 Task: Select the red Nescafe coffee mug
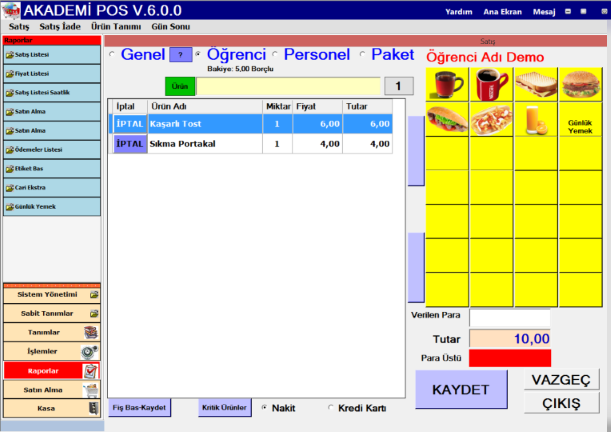492,85
